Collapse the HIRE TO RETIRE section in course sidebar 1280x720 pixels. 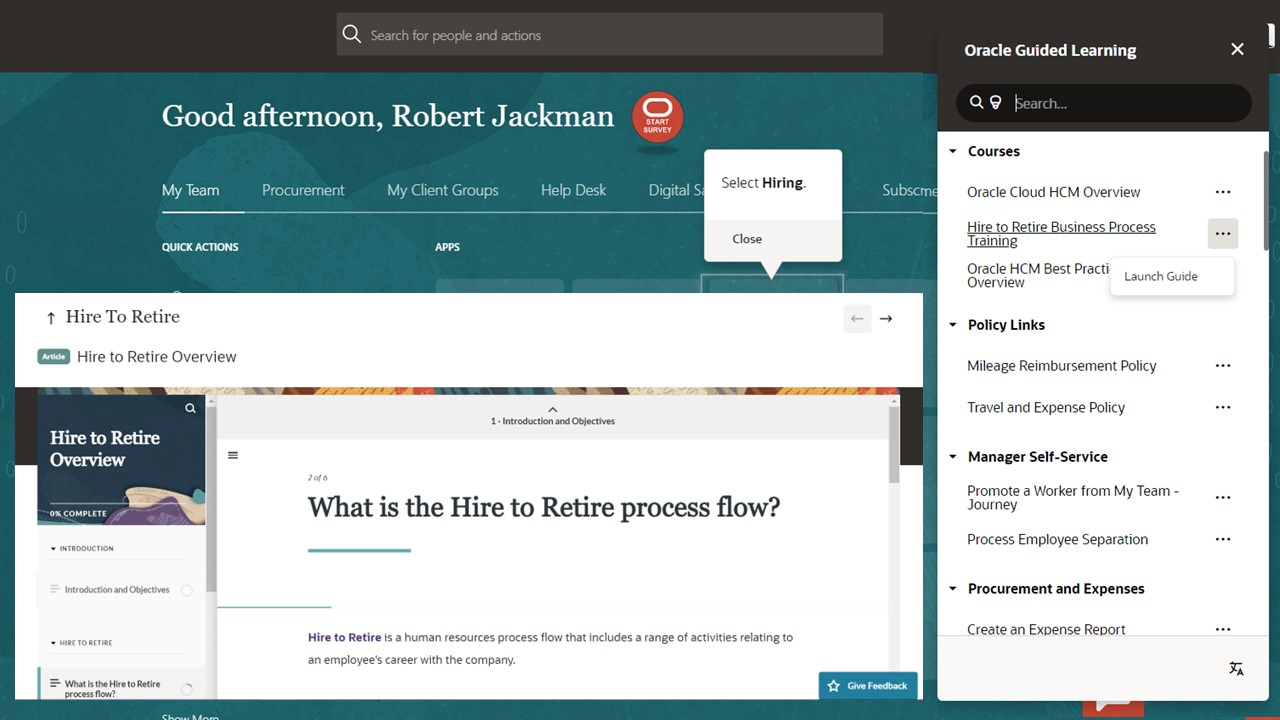(x=53, y=643)
